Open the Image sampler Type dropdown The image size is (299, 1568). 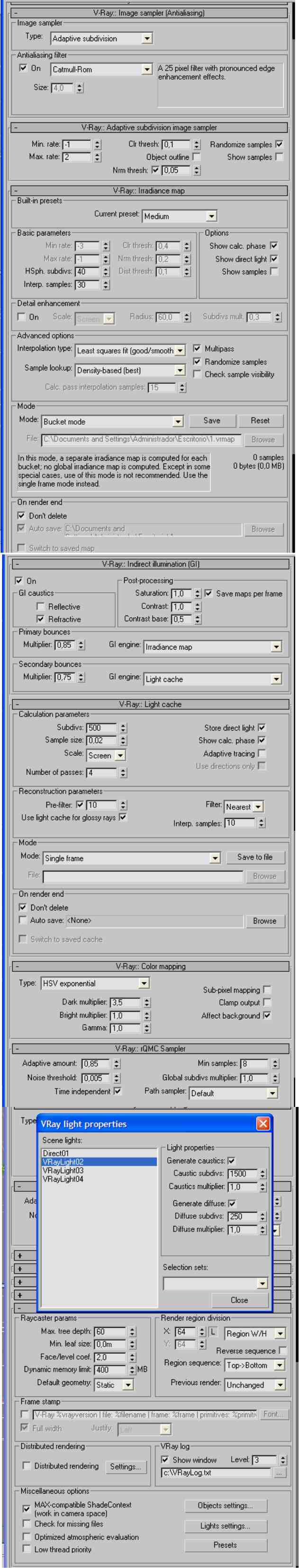pyautogui.click(x=147, y=38)
